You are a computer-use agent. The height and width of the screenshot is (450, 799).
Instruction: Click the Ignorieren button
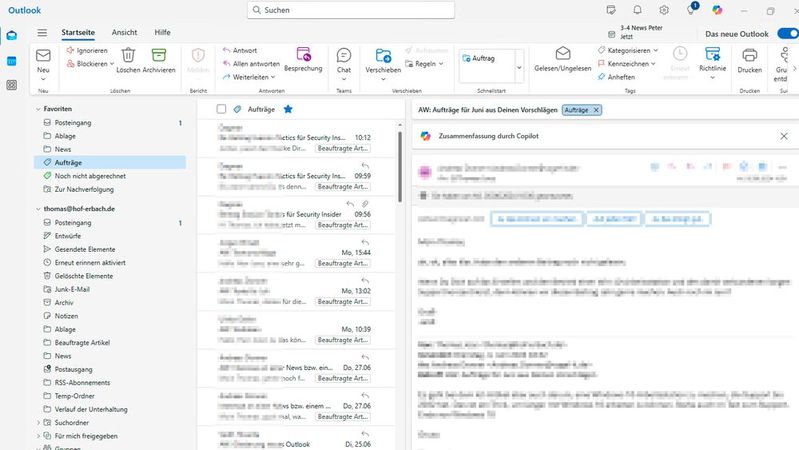tap(87, 50)
